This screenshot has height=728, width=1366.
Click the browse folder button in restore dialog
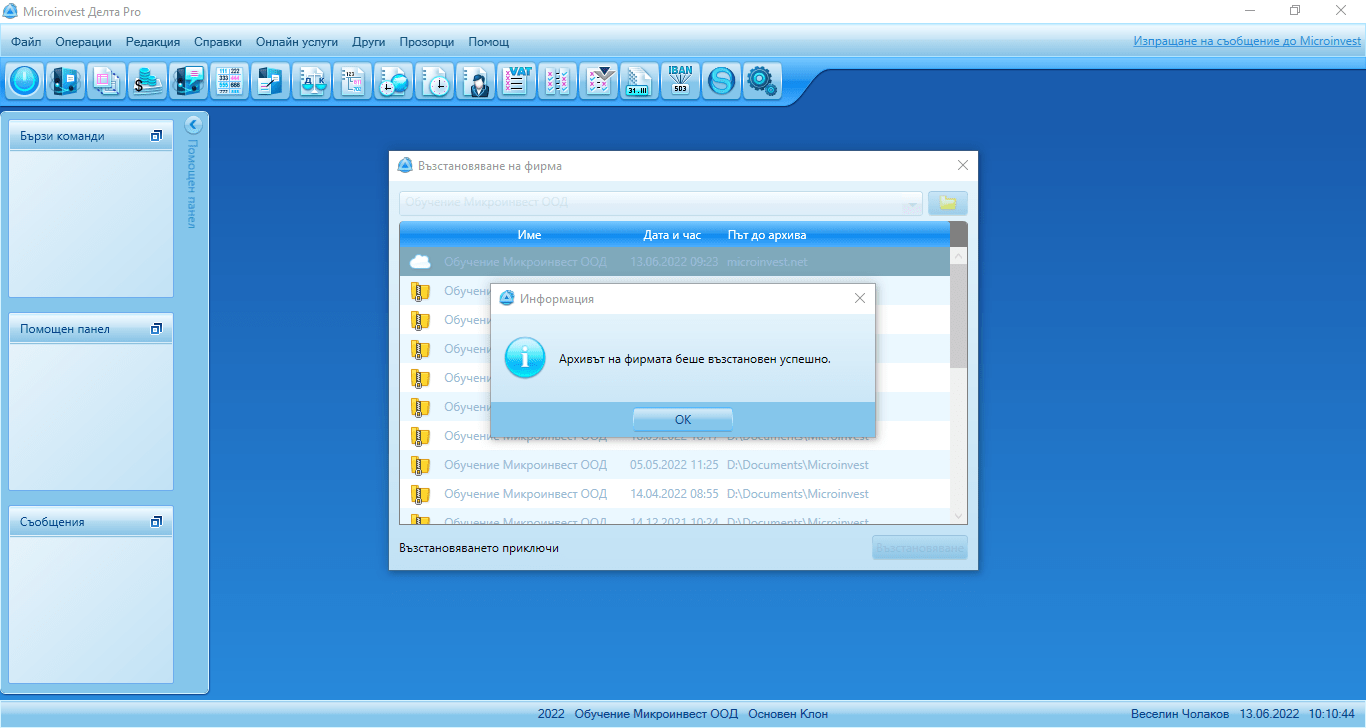coord(948,203)
